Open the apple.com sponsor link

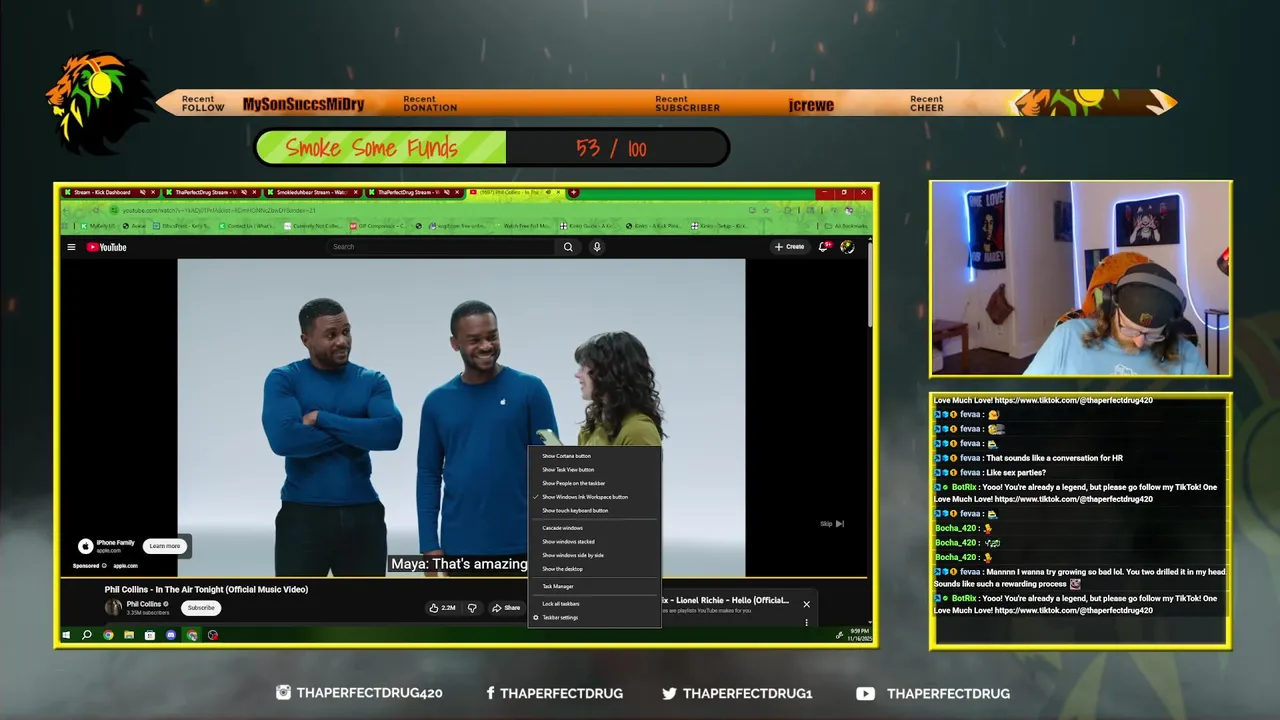125,566
